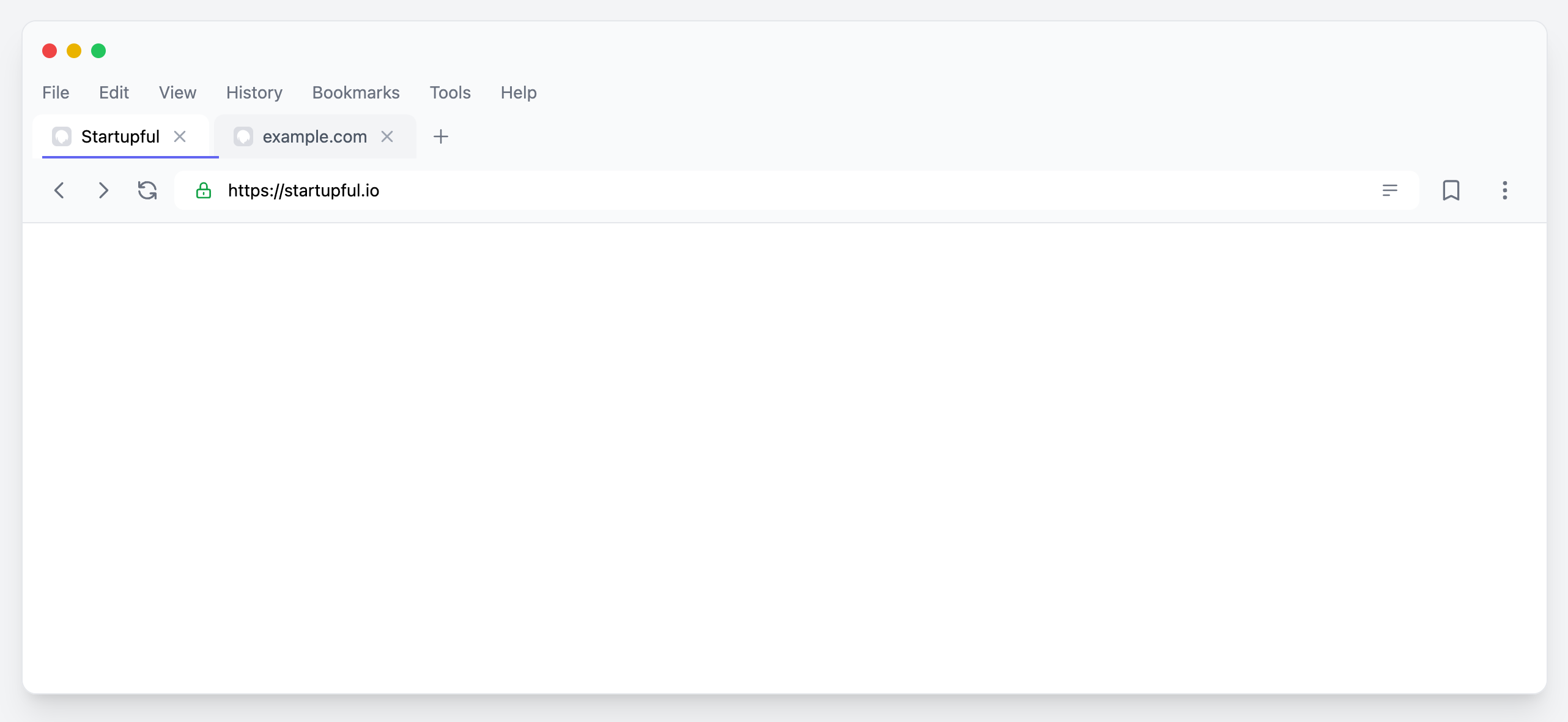Viewport: 1568px width, 722px height.
Task: Open the Edit menu
Action: (x=114, y=92)
